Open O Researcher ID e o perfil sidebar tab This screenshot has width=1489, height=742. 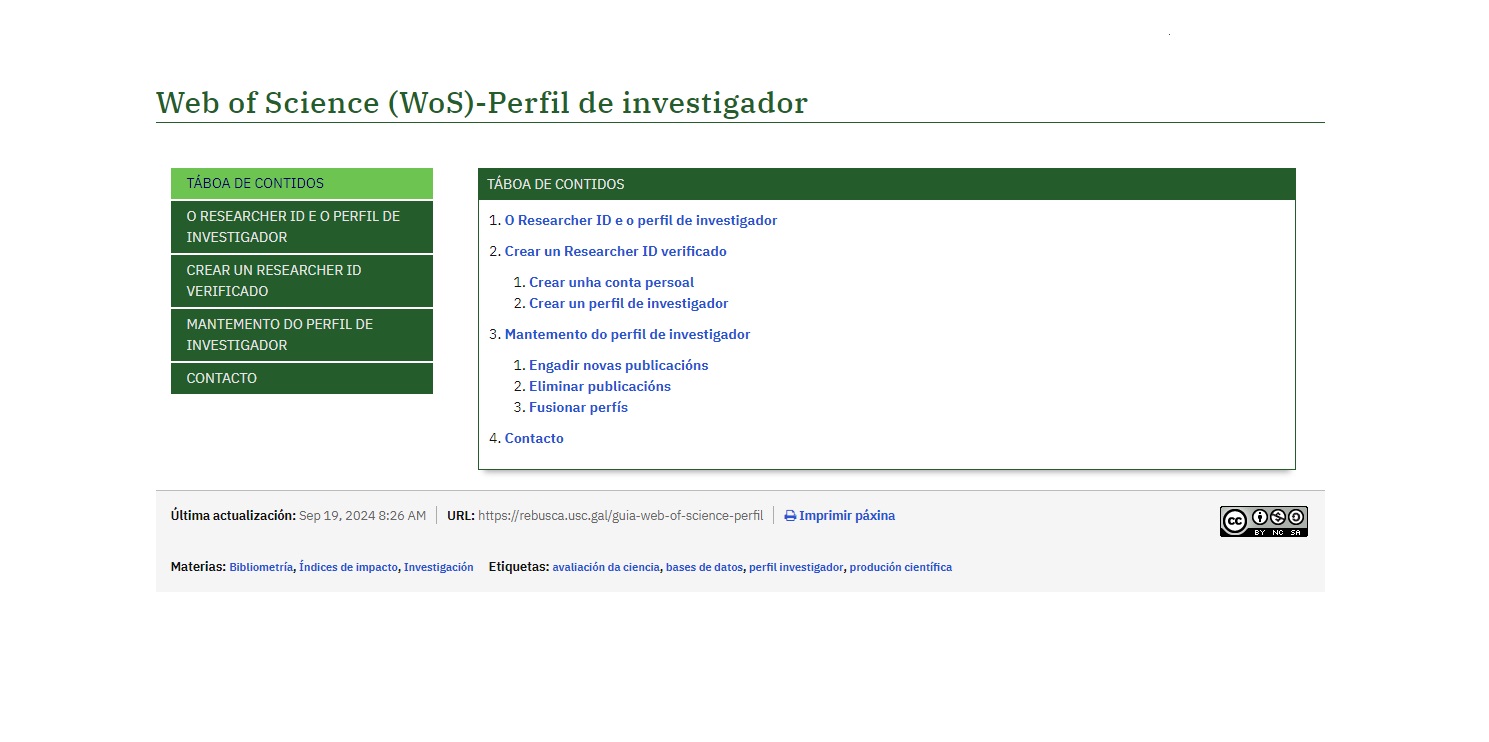[x=301, y=227]
